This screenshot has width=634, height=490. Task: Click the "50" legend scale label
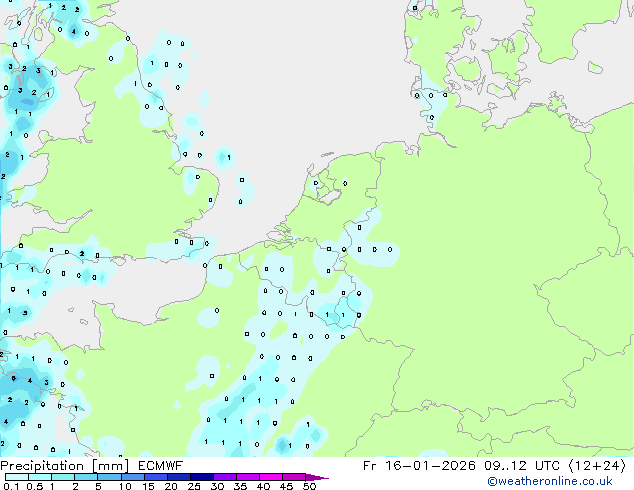[309, 486]
